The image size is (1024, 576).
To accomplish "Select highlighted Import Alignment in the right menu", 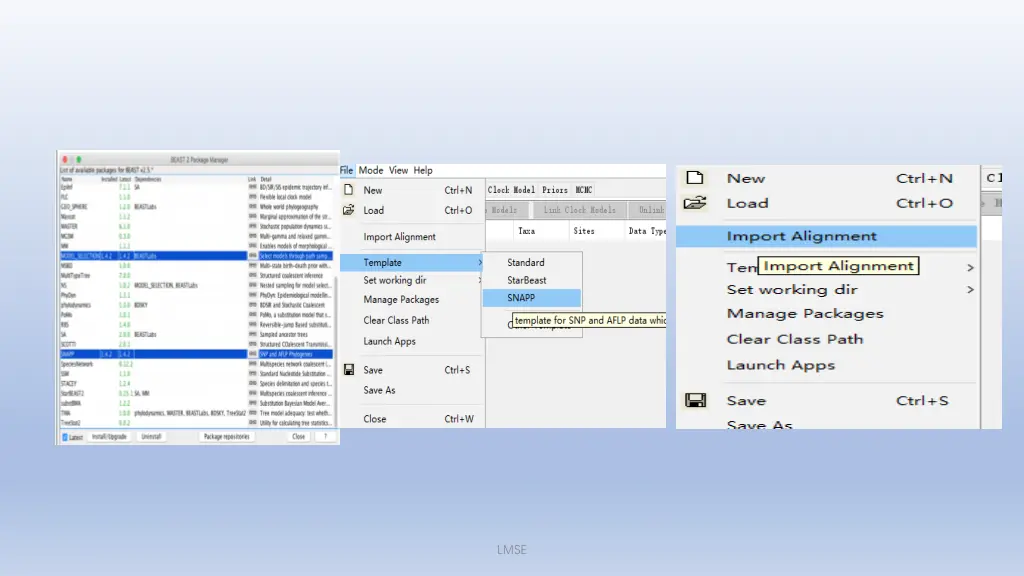I will pyautogui.click(x=826, y=236).
